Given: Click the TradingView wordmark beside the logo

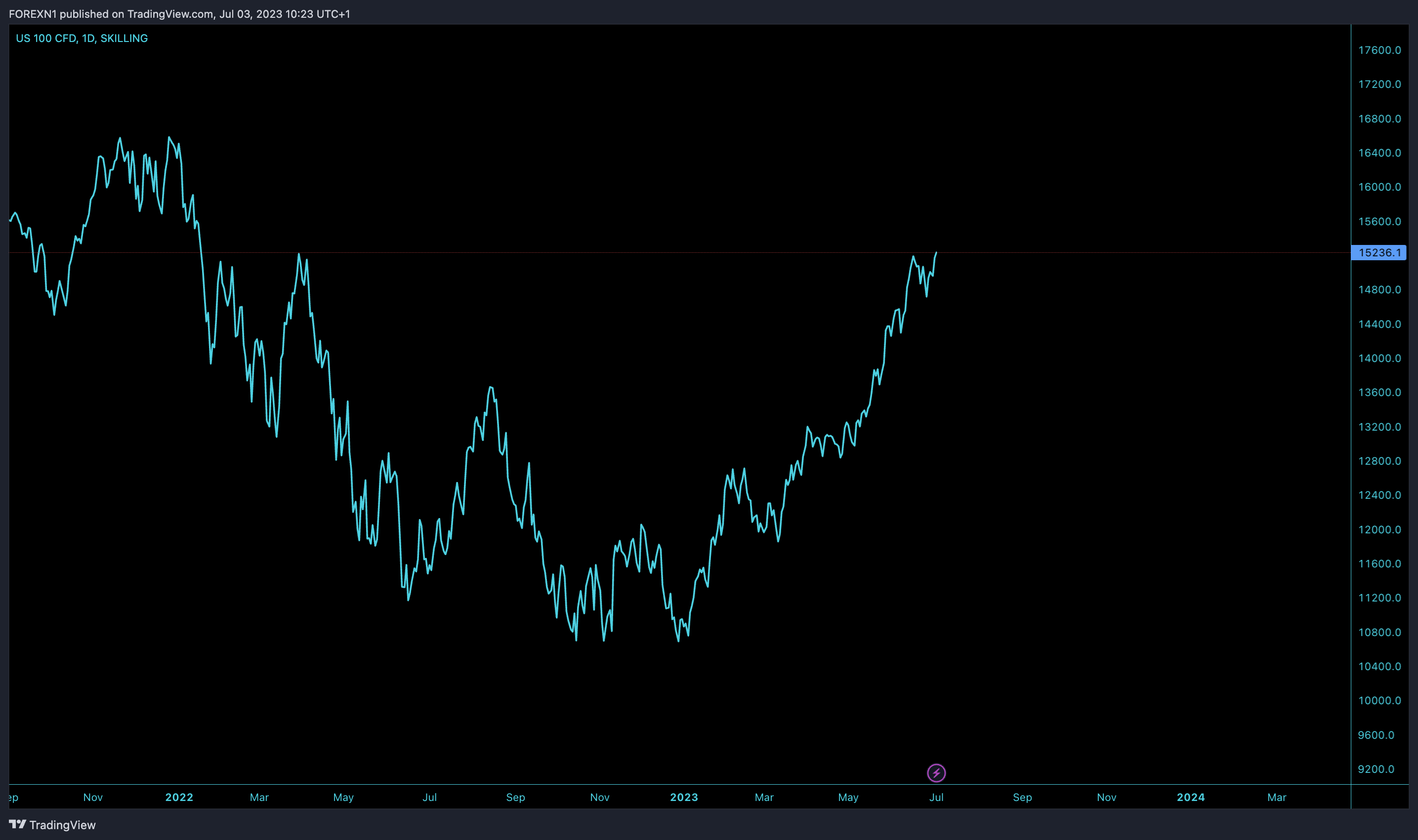Looking at the screenshot, I should pyautogui.click(x=62, y=825).
